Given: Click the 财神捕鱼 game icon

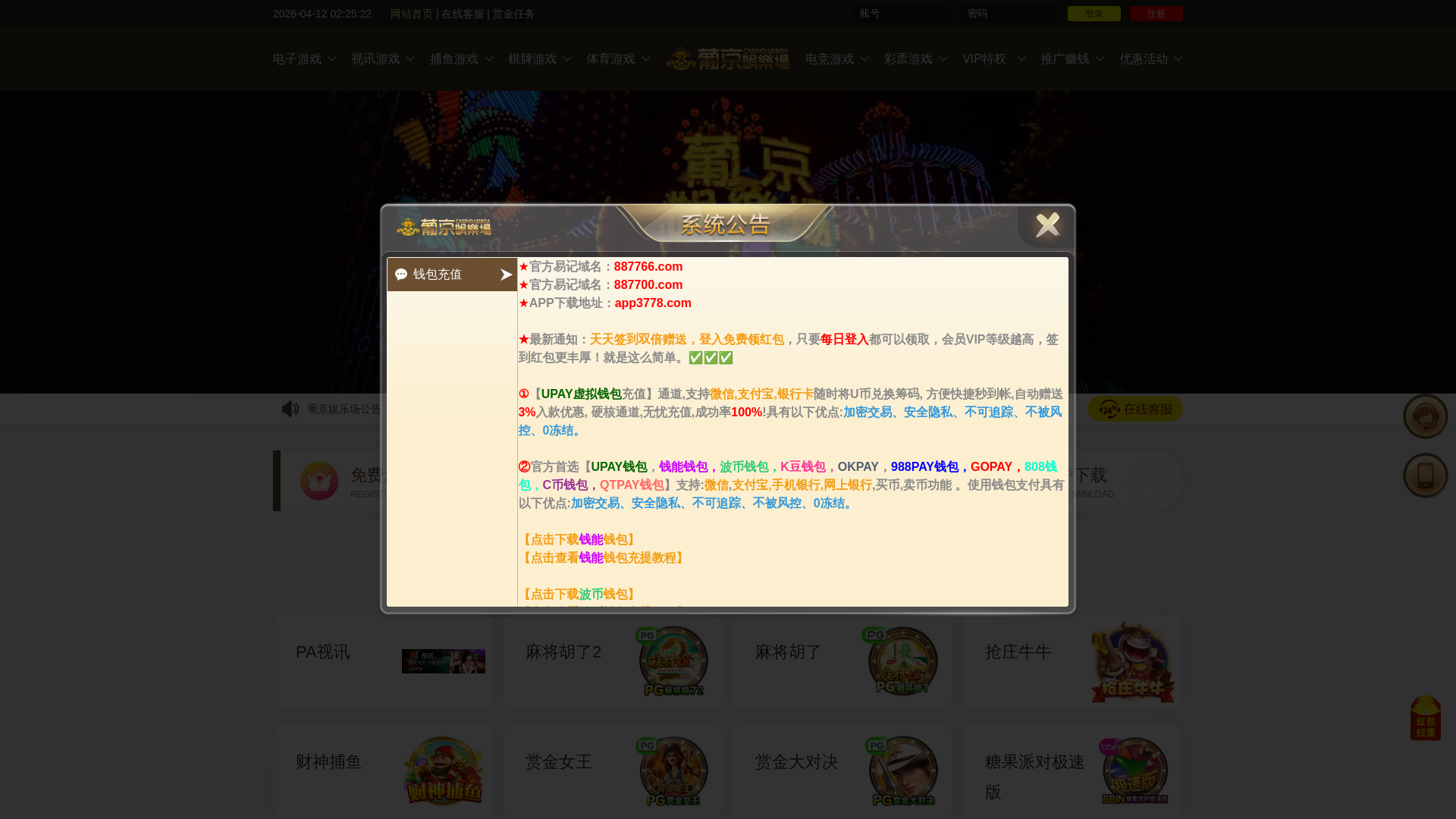Looking at the screenshot, I should 444,770.
